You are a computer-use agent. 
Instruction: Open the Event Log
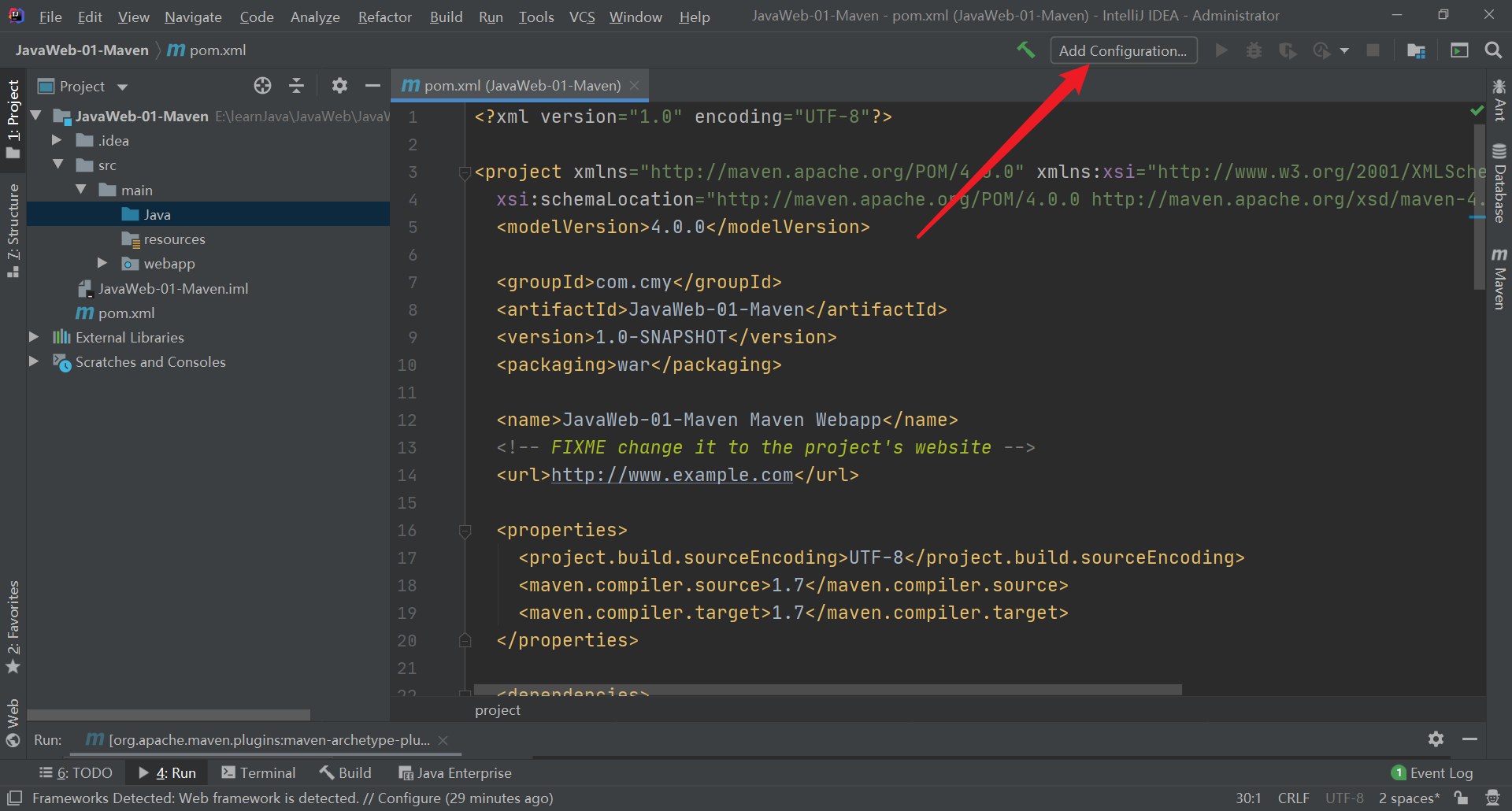1432,772
